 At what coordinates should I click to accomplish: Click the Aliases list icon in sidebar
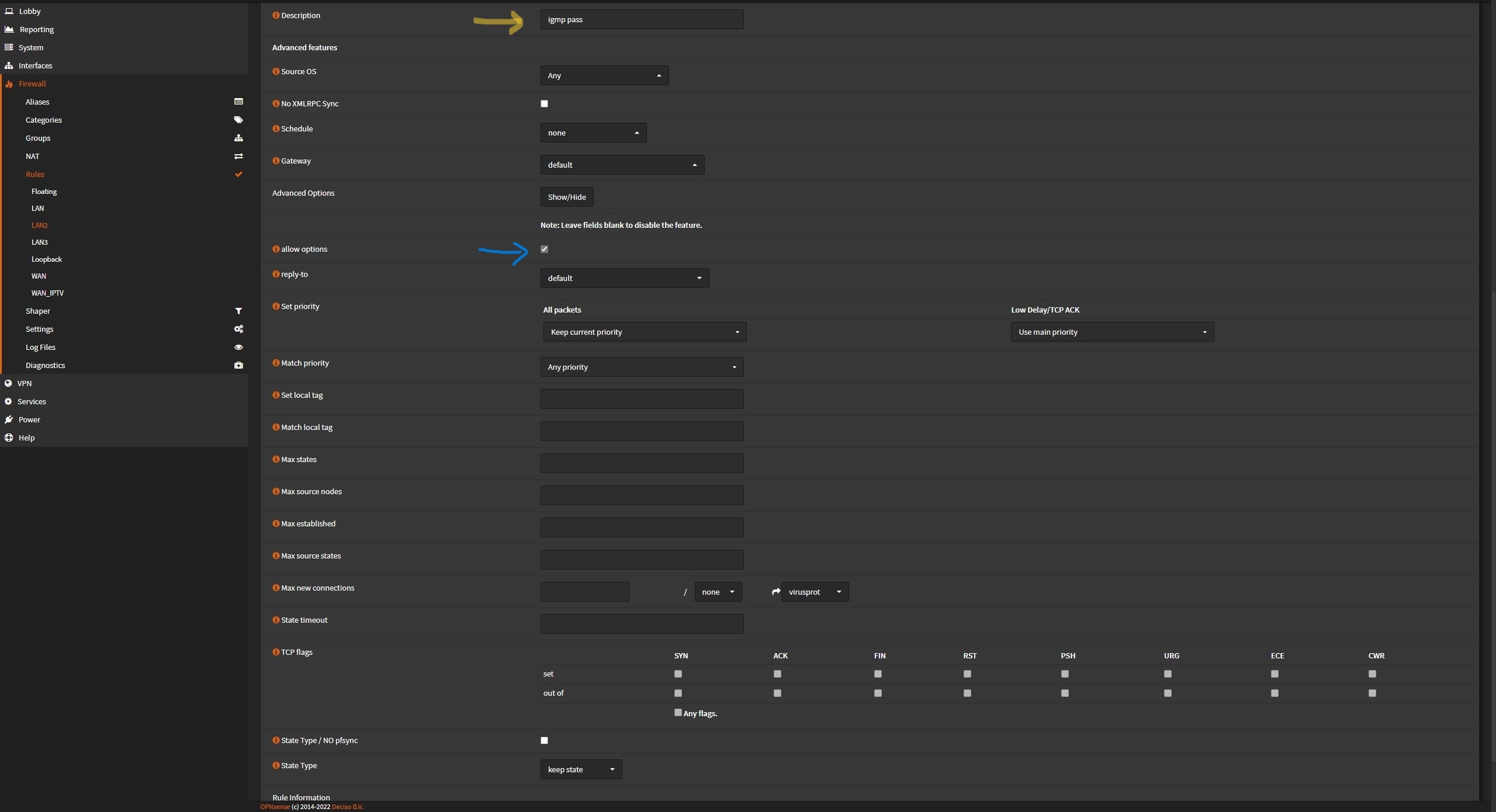(238, 102)
